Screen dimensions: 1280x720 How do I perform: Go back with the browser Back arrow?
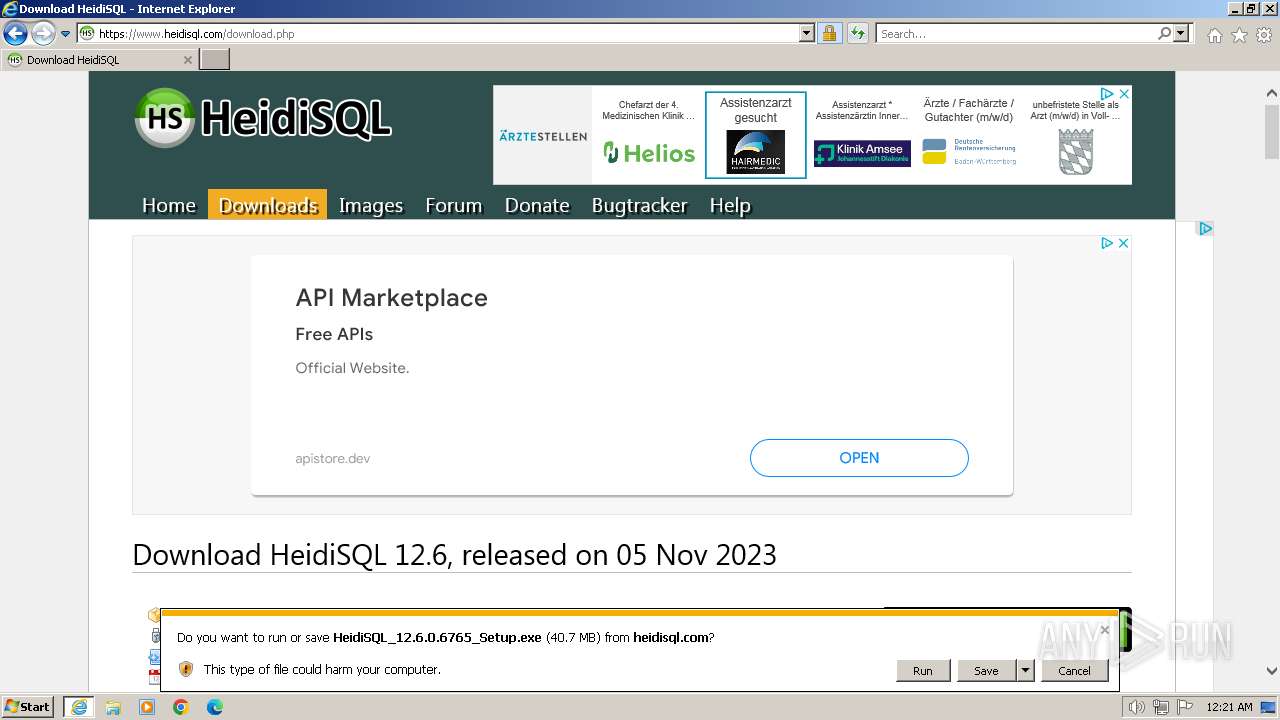[x=15, y=34]
